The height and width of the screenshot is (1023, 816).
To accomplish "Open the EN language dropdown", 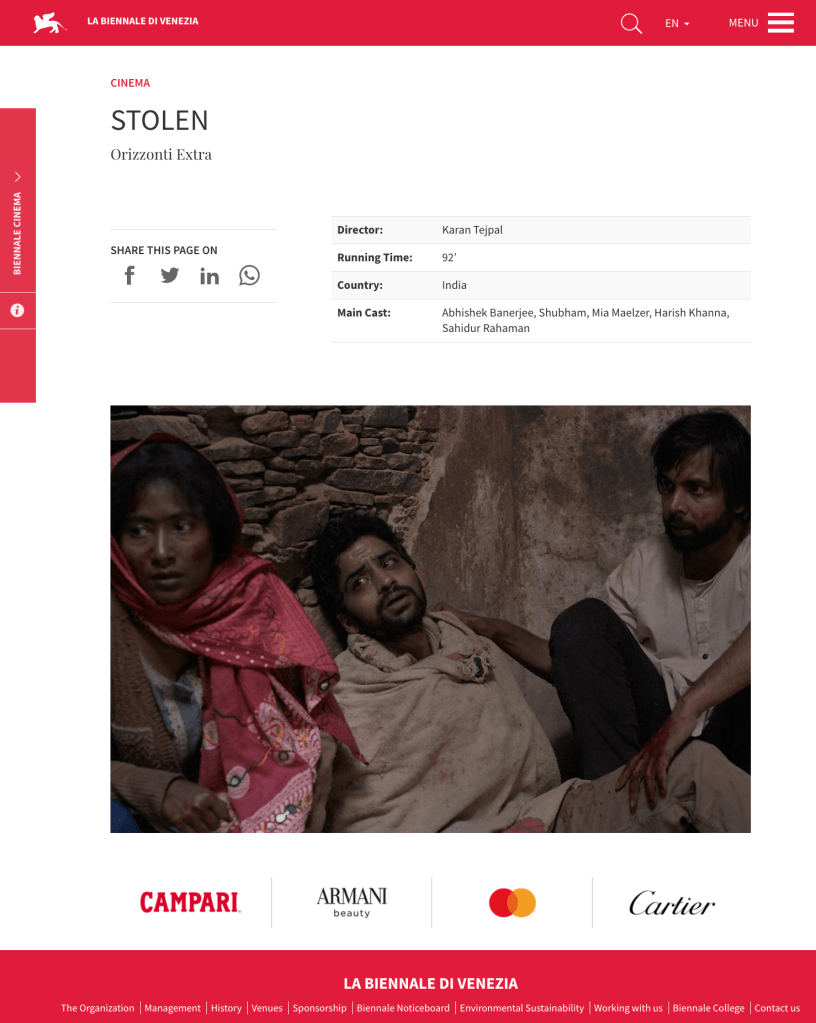I will 677,23.
